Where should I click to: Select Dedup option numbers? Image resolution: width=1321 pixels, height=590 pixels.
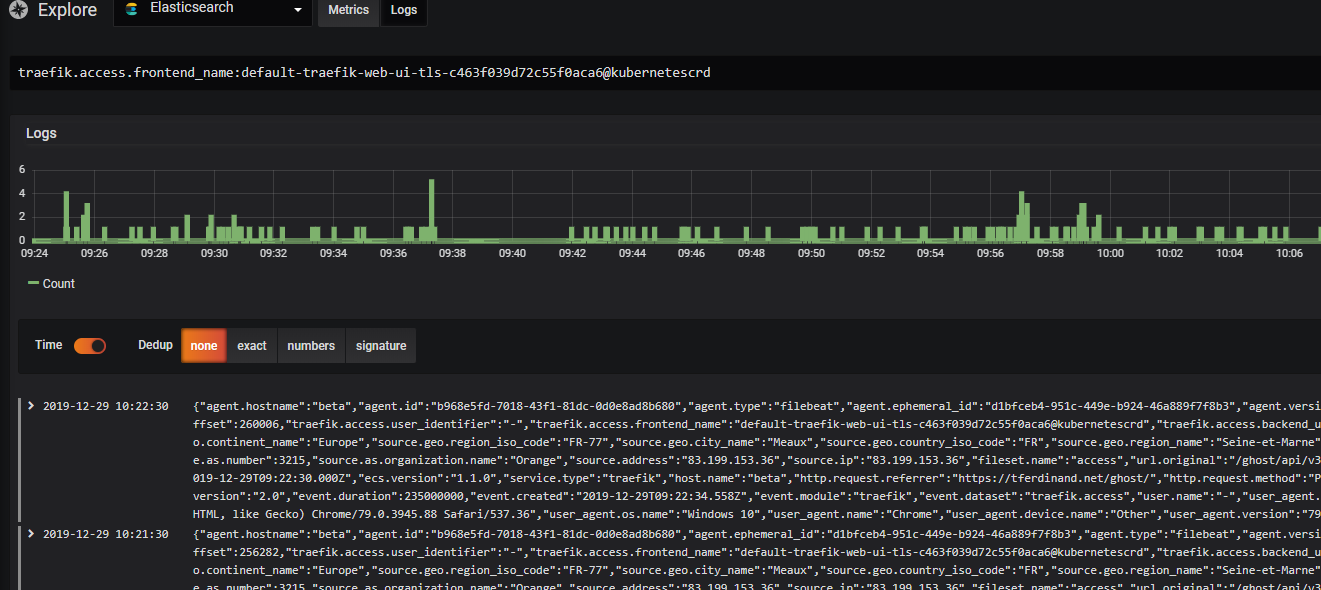click(311, 345)
